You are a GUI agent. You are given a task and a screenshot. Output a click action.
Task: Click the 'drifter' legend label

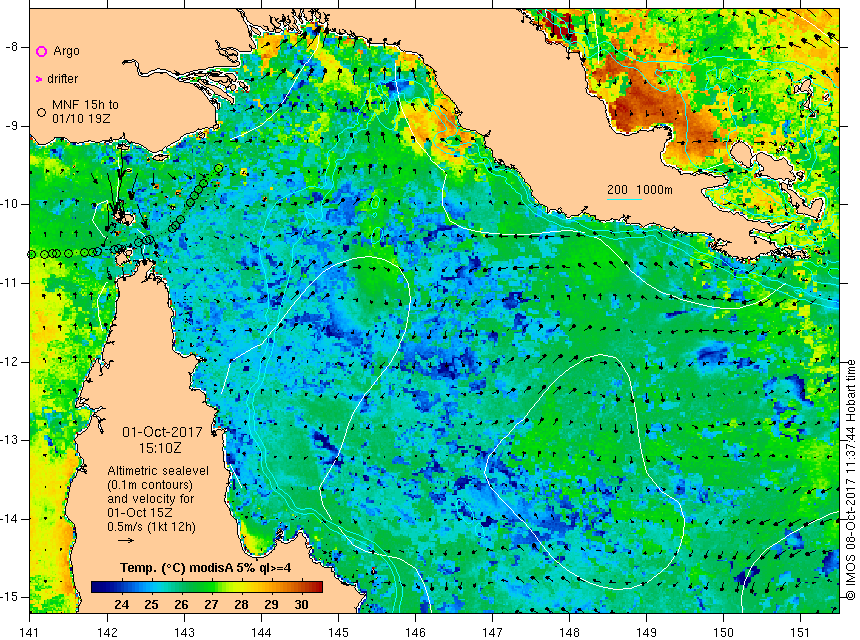pyautogui.click(x=63, y=79)
